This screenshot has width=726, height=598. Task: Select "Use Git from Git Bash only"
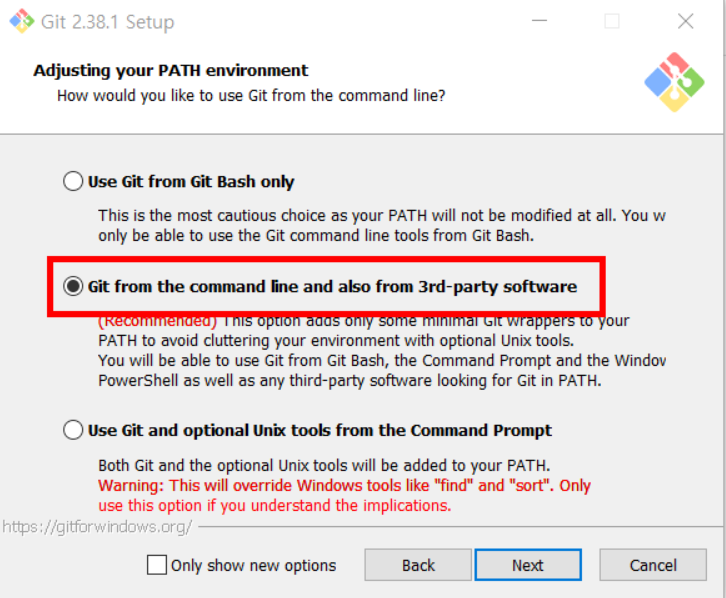pos(73,181)
